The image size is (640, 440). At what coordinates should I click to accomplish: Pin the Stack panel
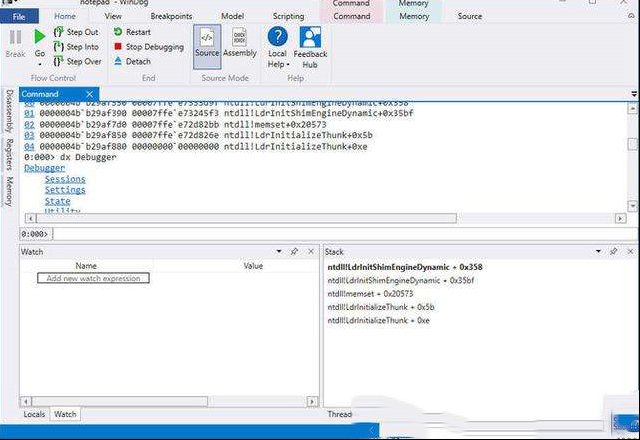click(613, 251)
